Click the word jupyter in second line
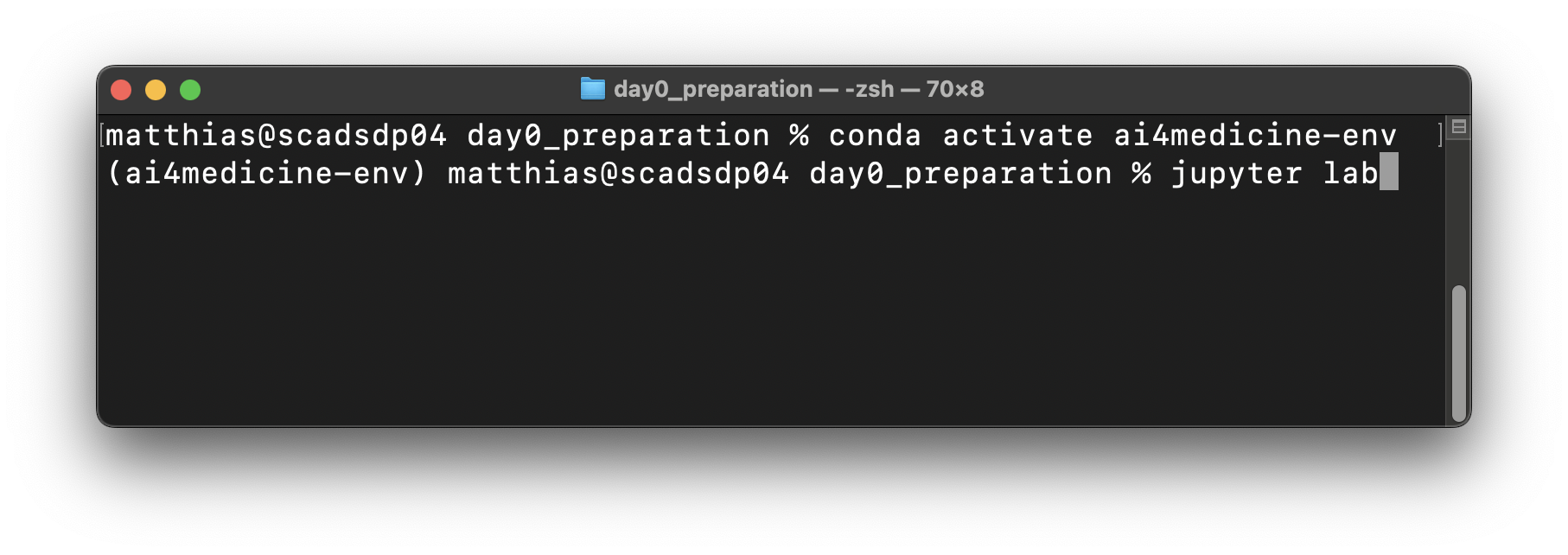 (x=1236, y=174)
